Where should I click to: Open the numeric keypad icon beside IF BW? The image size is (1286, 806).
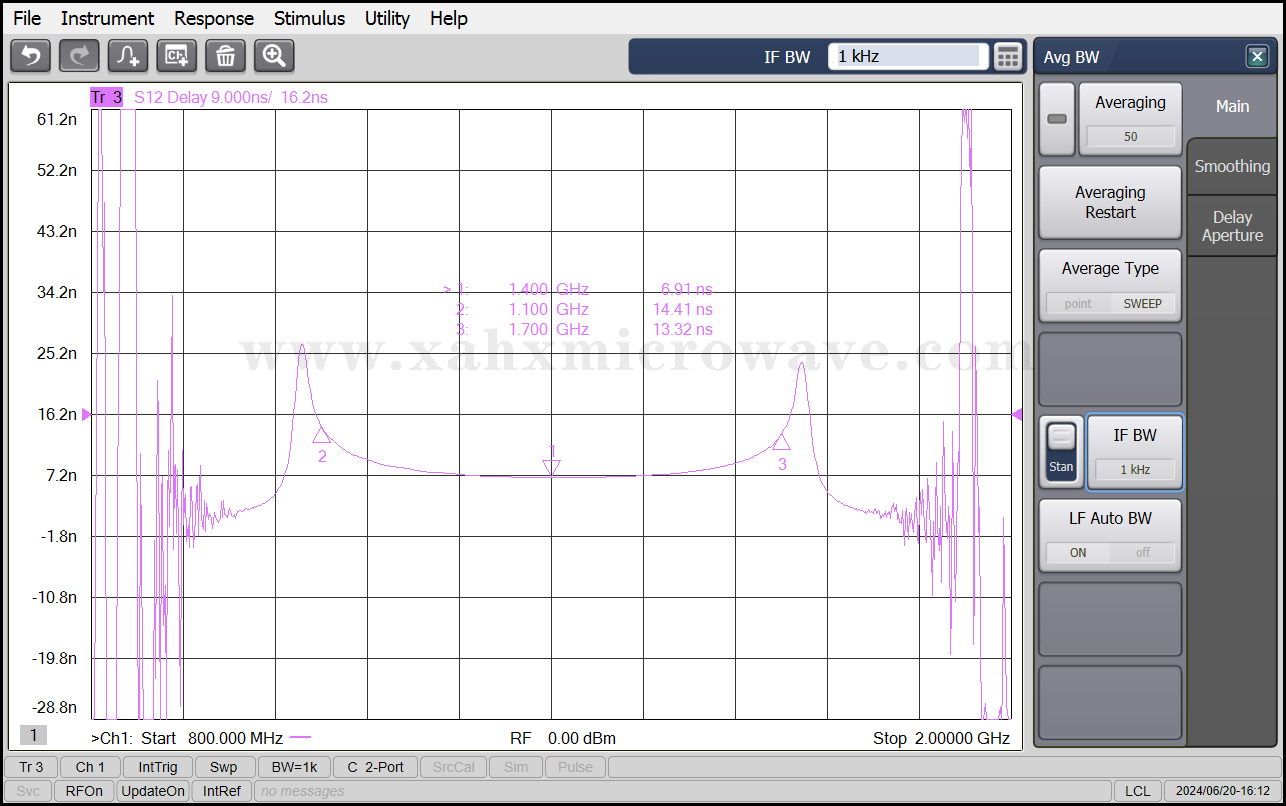coord(1008,57)
